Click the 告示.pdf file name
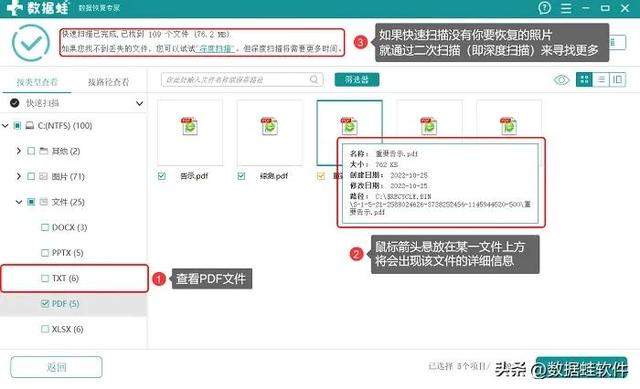Viewport: 640px width, 389px height. [194, 176]
